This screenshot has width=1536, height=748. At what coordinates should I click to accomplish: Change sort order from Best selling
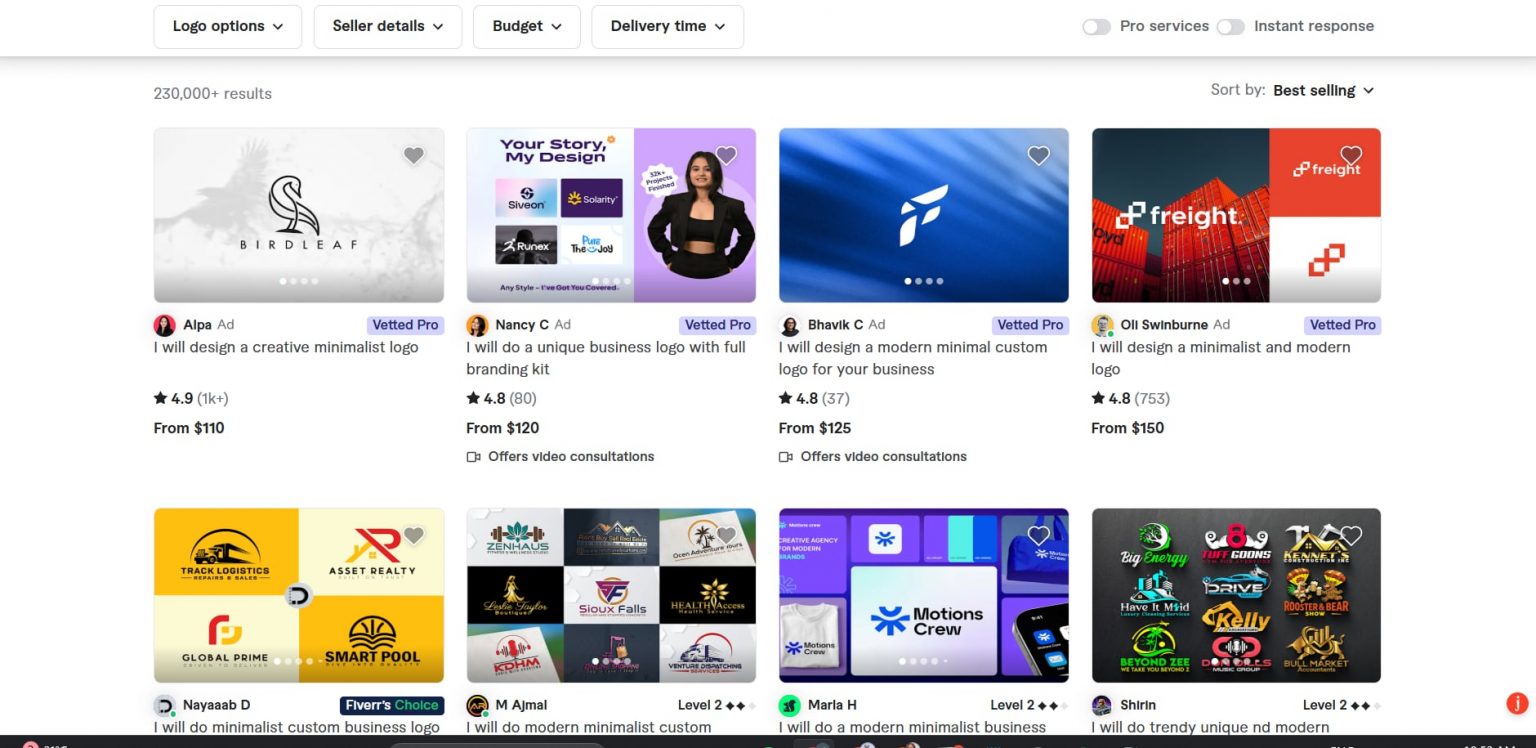(1323, 90)
